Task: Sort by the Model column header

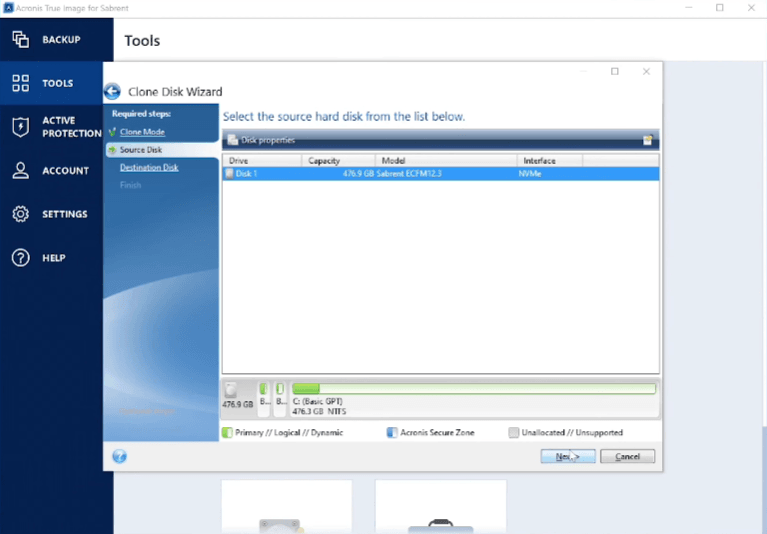Action: (x=446, y=160)
